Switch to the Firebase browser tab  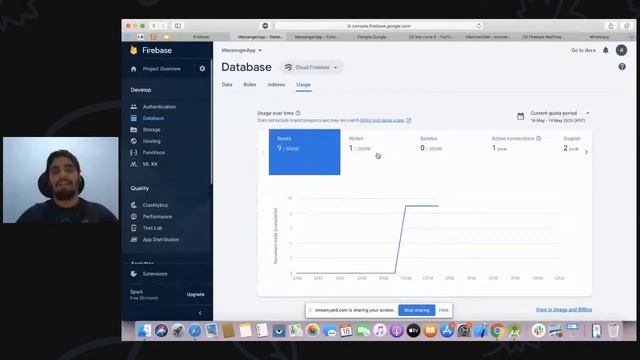coord(201,37)
